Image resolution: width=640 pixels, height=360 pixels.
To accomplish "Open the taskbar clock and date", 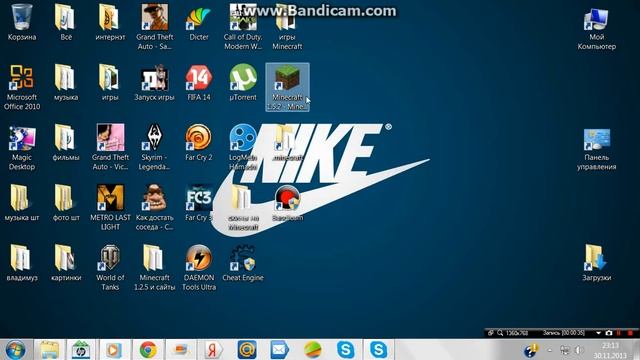I will pyautogui.click(x=610, y=350).
